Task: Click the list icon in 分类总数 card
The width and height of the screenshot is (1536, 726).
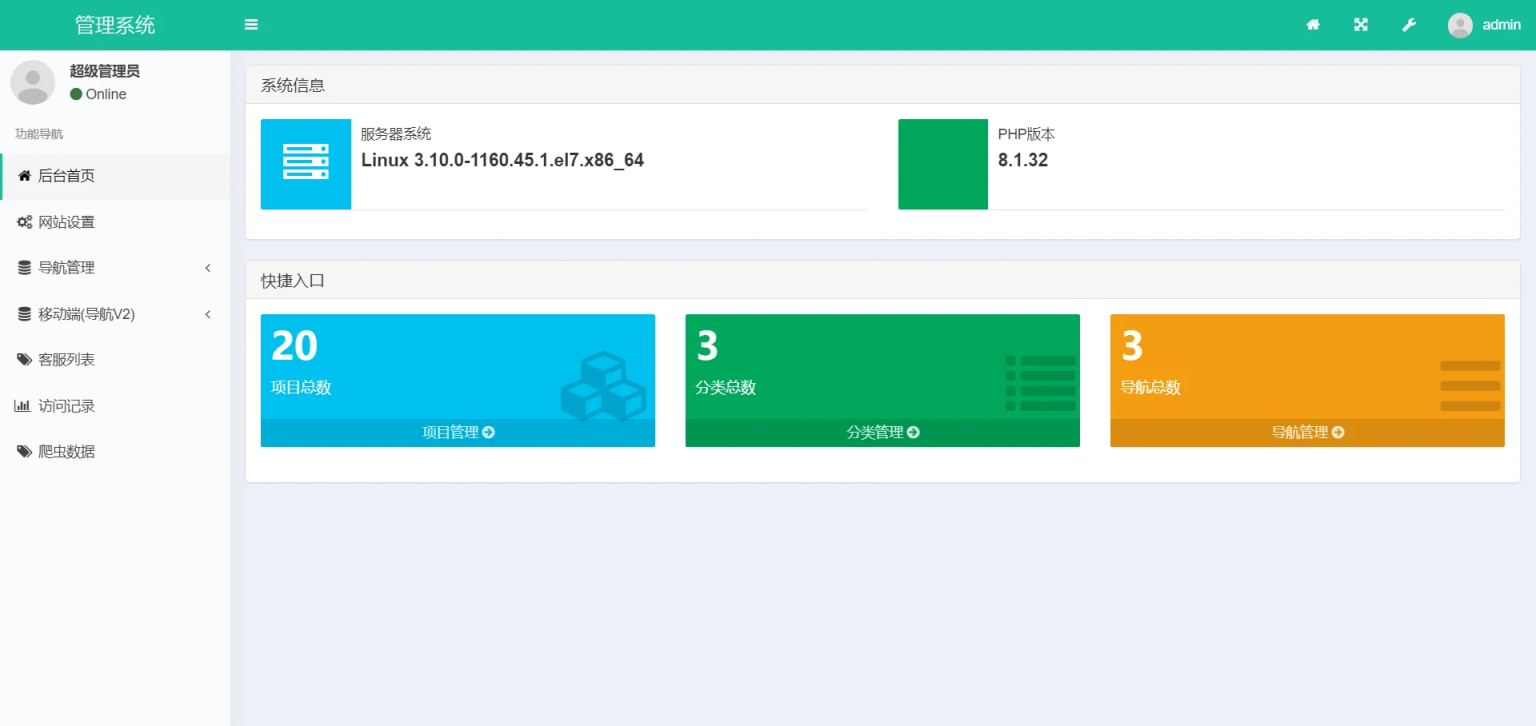Action: [1040, 383]
